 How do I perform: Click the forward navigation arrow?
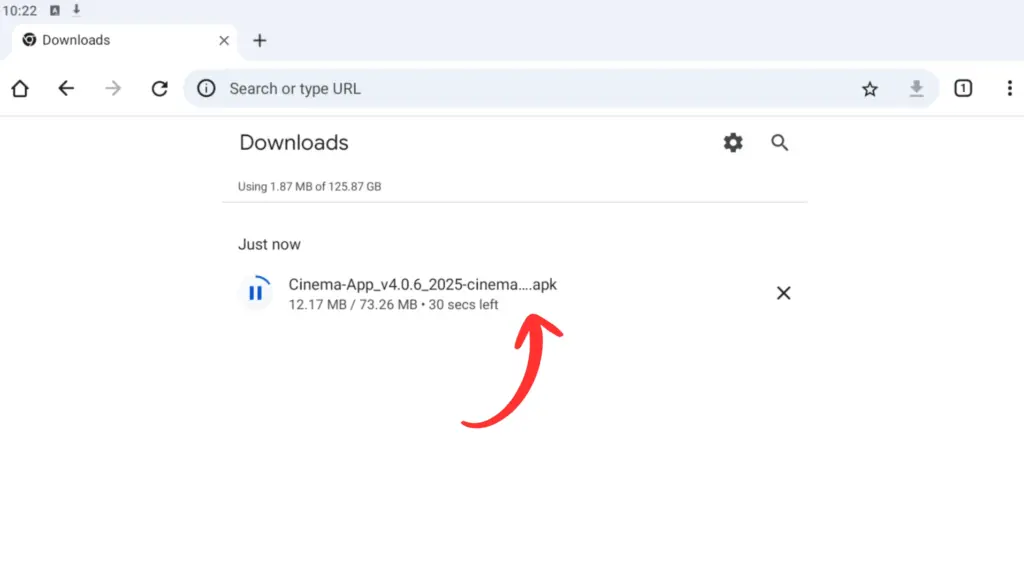(113, 89)
